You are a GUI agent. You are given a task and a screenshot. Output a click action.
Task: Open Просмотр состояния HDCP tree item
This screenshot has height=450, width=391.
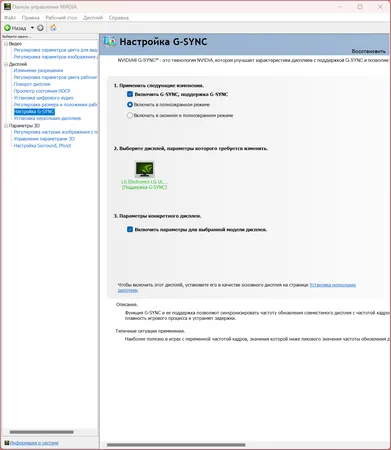click(42, 91)
